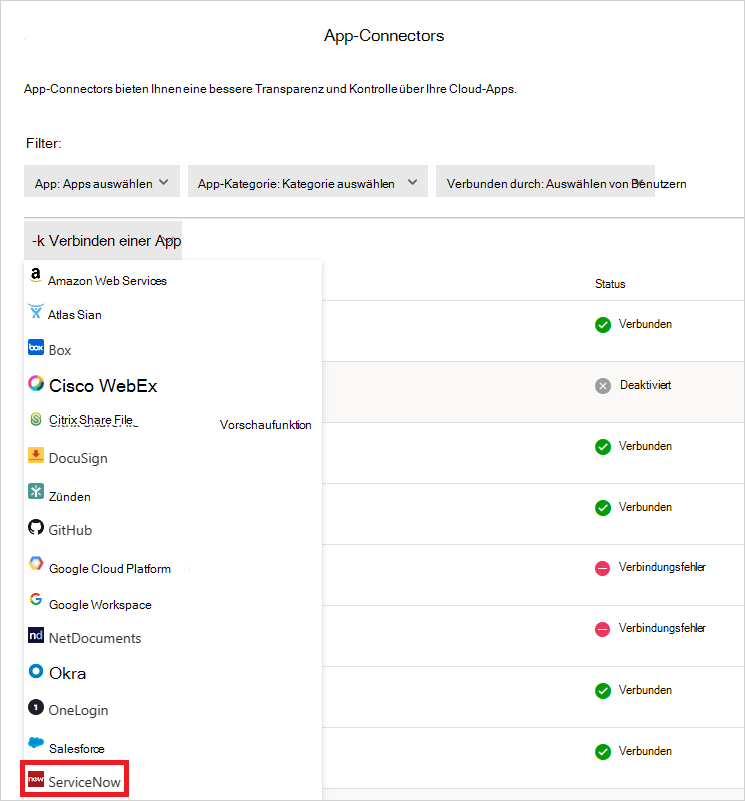Click the Atlassian logo icon
The width and height of the screenshot is (745, 801).
(x=36, y=311)
